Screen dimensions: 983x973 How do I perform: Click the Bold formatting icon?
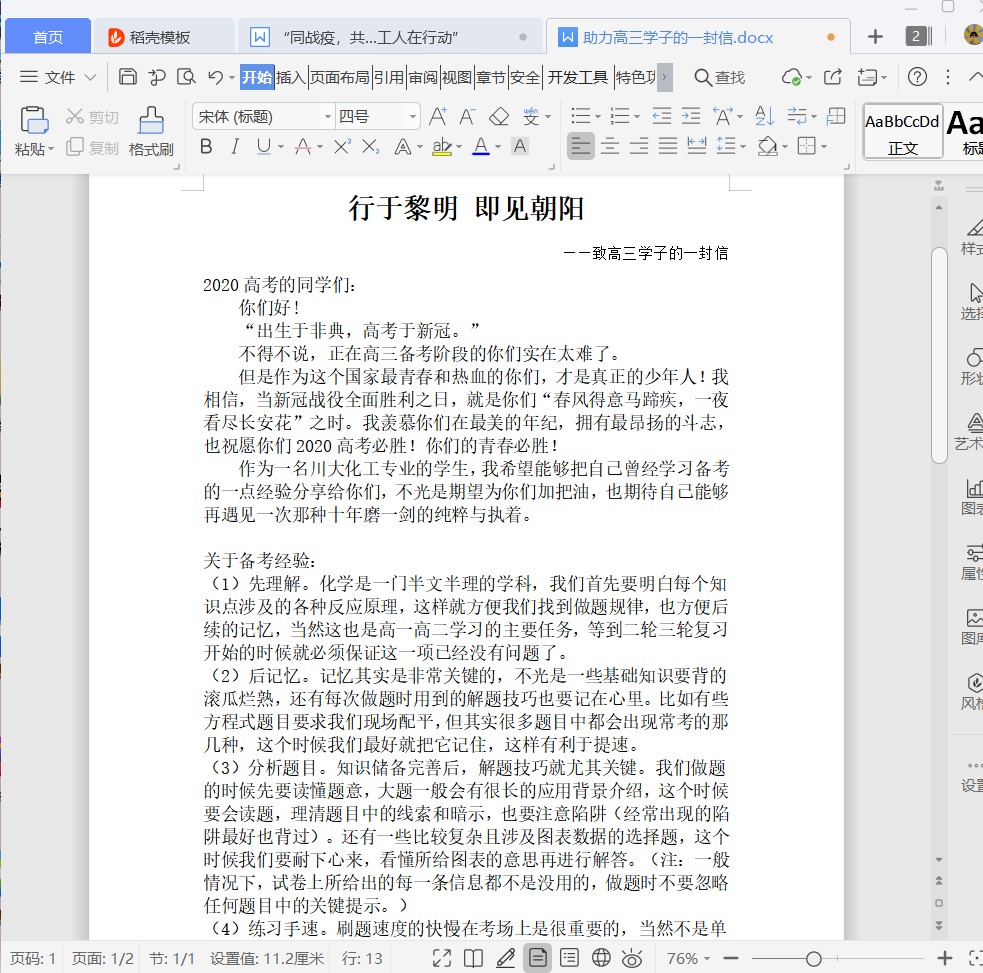click(x=207, y=147)
